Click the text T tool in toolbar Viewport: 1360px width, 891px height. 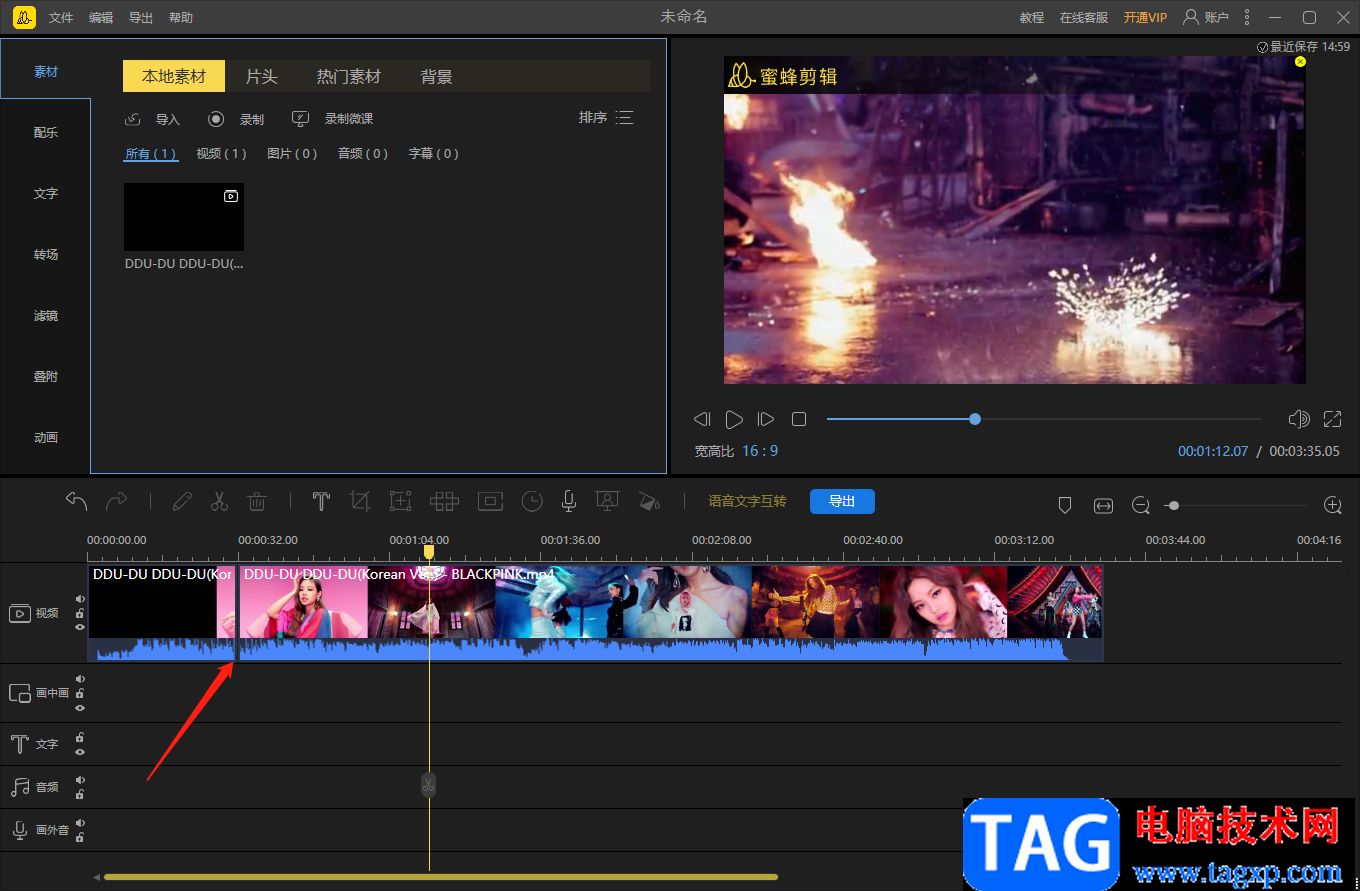tap(321, 502)
